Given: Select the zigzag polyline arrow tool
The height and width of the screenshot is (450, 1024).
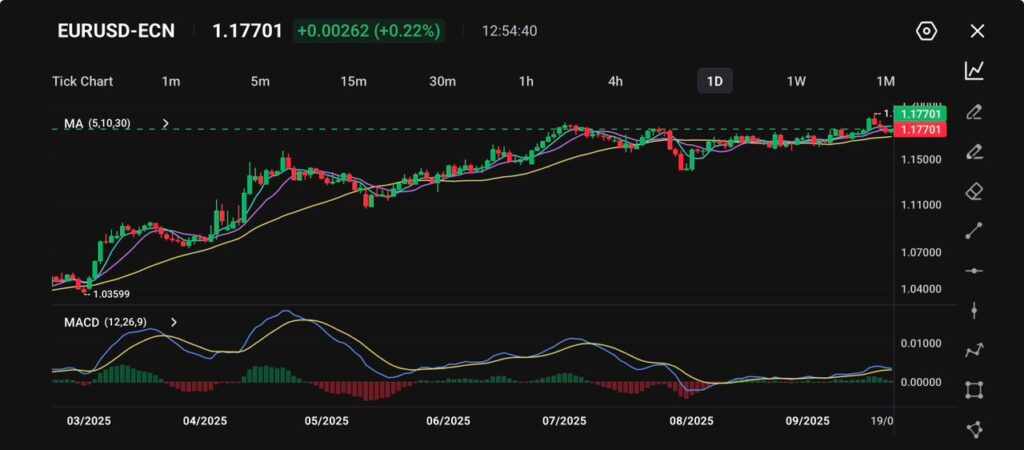Looking at the screenshot, I should click(x=974, y=350).
